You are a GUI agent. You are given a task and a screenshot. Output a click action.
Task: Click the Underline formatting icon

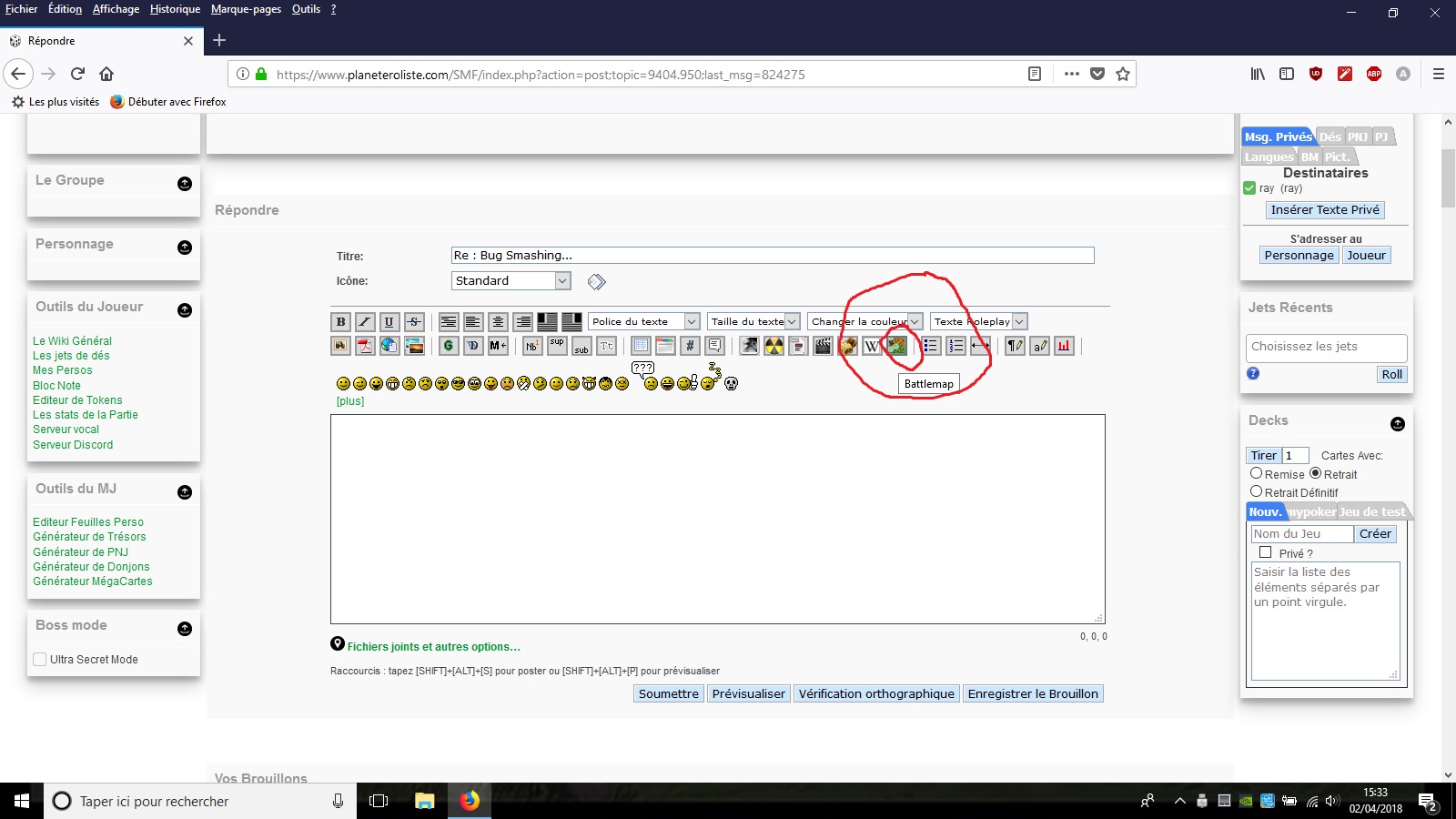click(x=389, y=321)
